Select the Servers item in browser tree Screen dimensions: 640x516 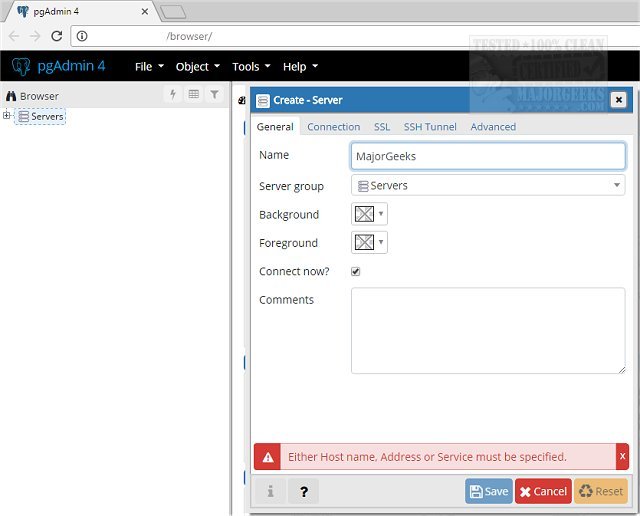[x=41, y=116]
